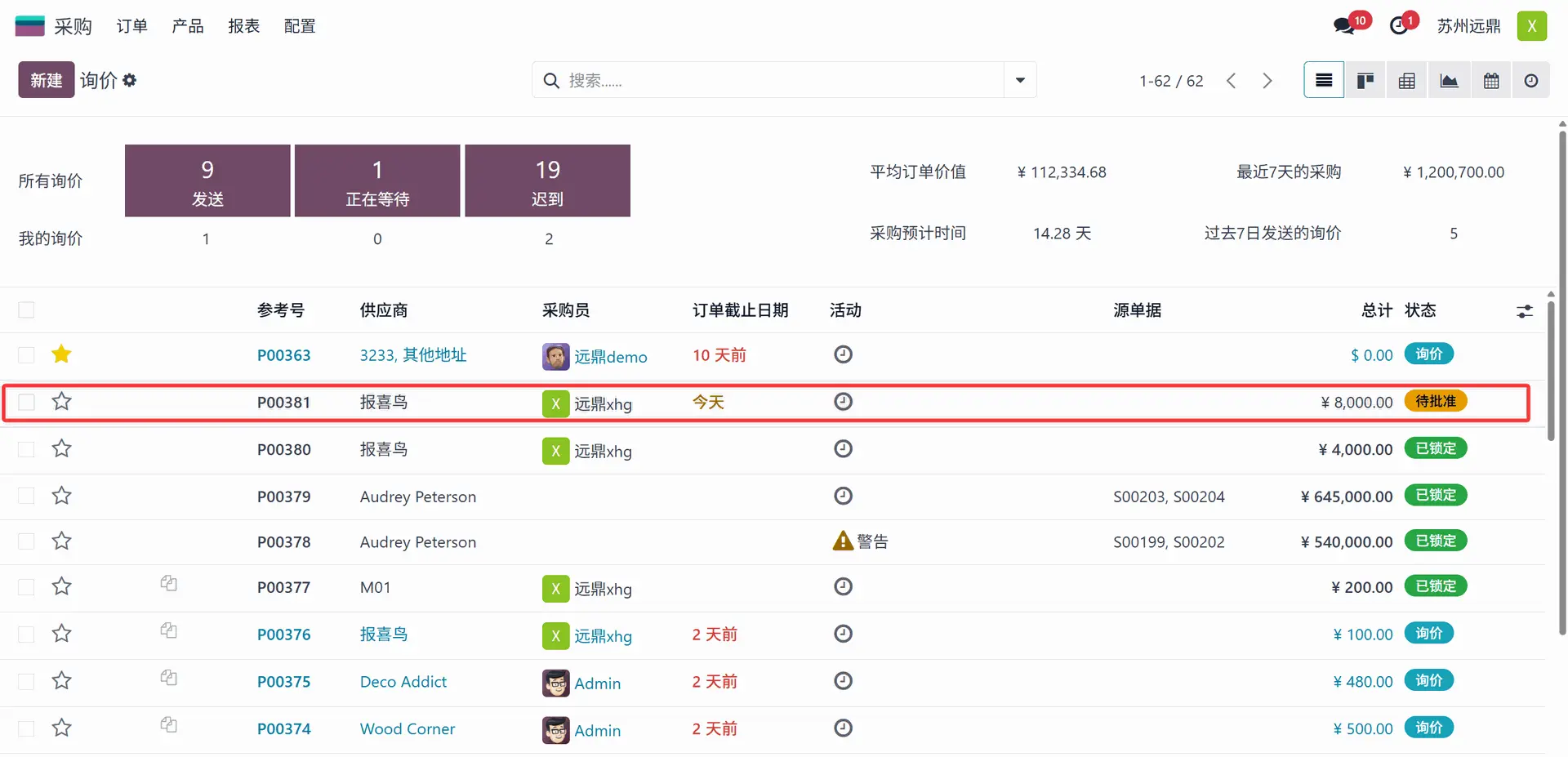Open the Activity view
1568x757 pixels.
tap(1530, 80)
